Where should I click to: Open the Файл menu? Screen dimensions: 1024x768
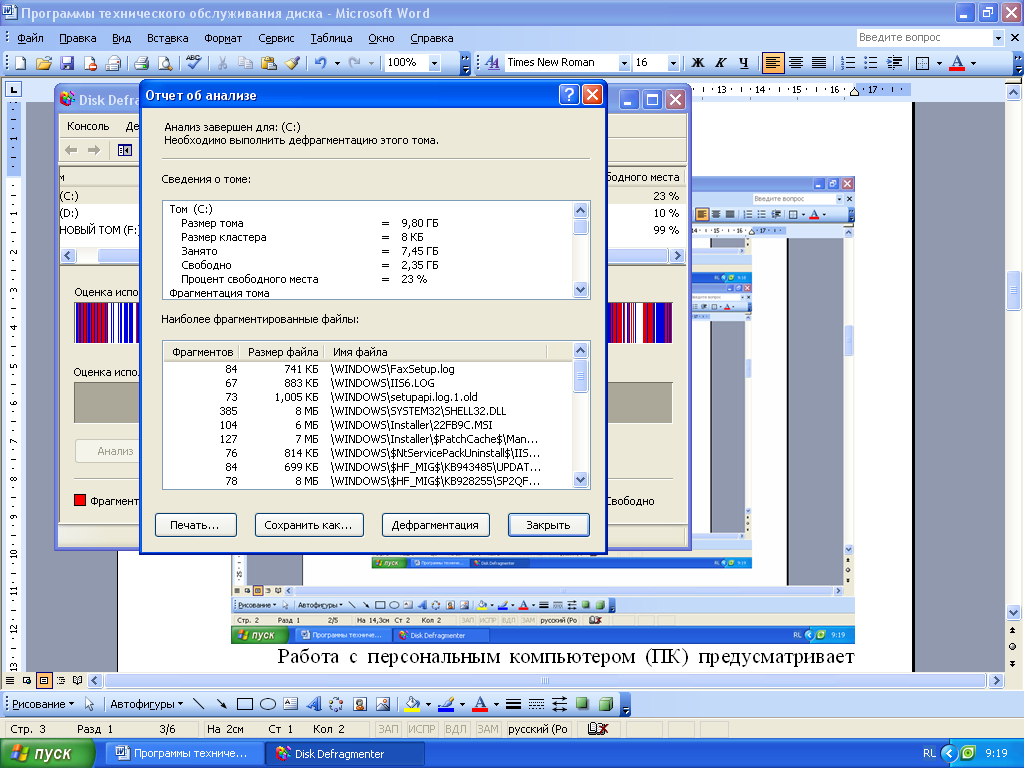[x=30, y=38]
